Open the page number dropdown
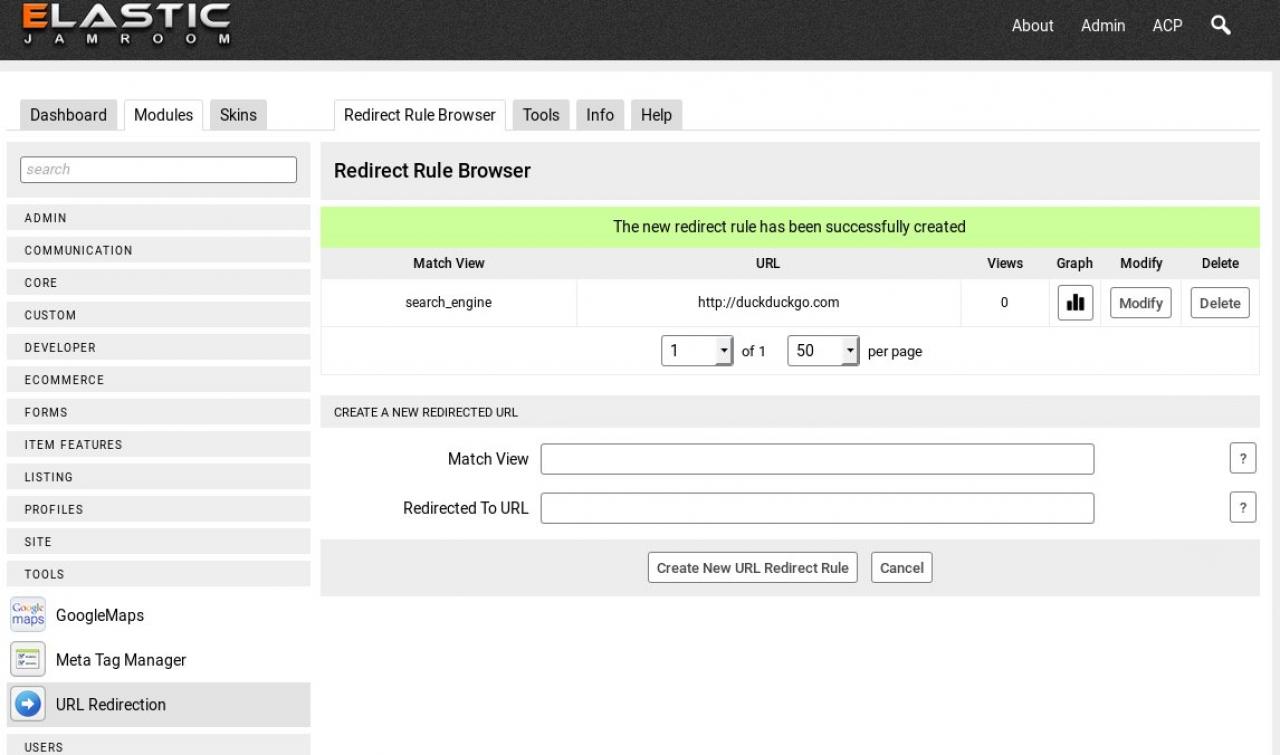 [698, 351]
